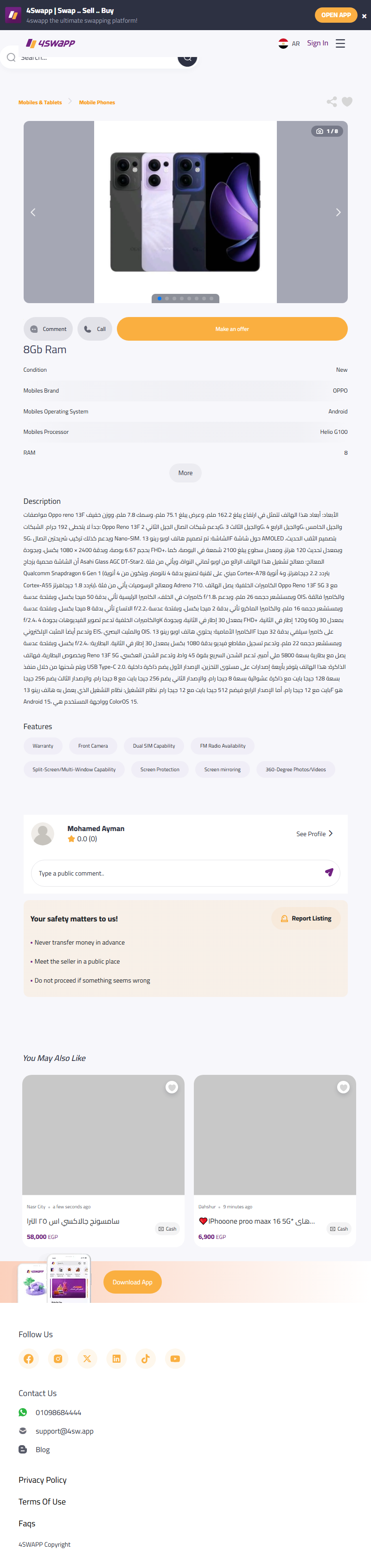Viewport: 371px width, 1568px height.
Task: Click the Report Listing button
Action: 306,919
